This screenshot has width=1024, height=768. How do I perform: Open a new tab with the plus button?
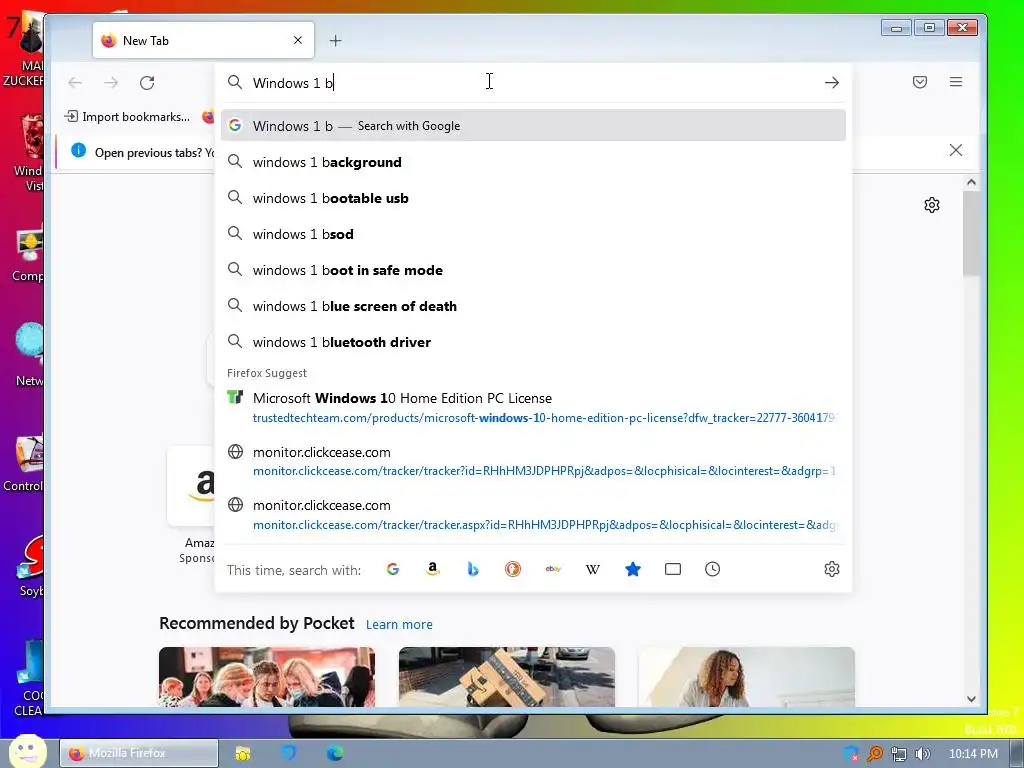click(336, 41)
